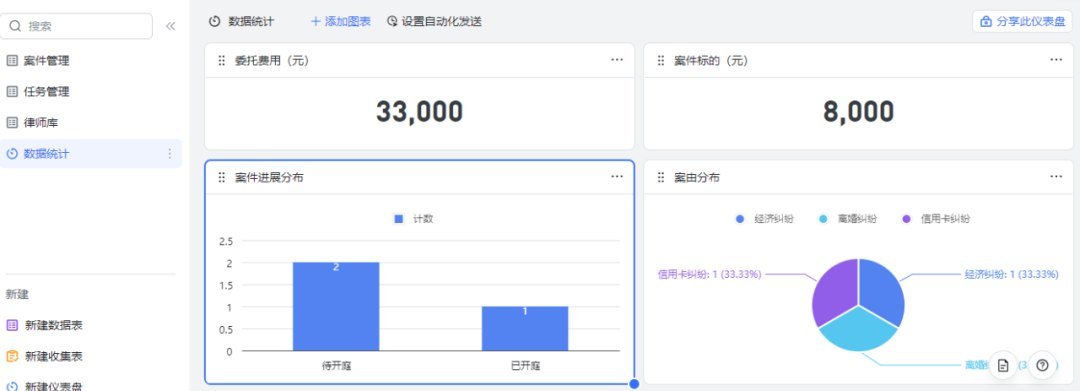Click cyan 离婚纠纷 pie slice
Viewport: 1080px width, 391px height.
coord(858,330)
